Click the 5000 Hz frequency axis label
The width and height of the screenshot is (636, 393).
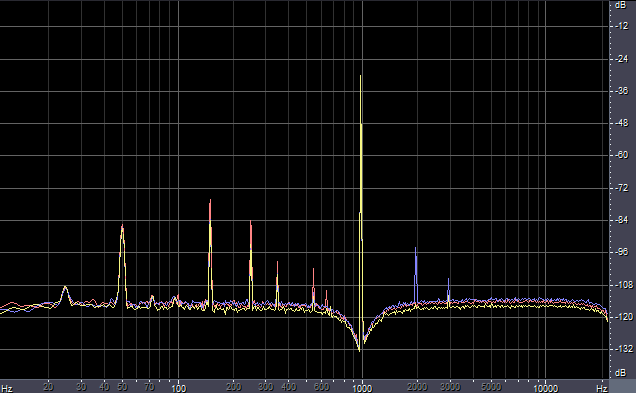click(491, 387)
